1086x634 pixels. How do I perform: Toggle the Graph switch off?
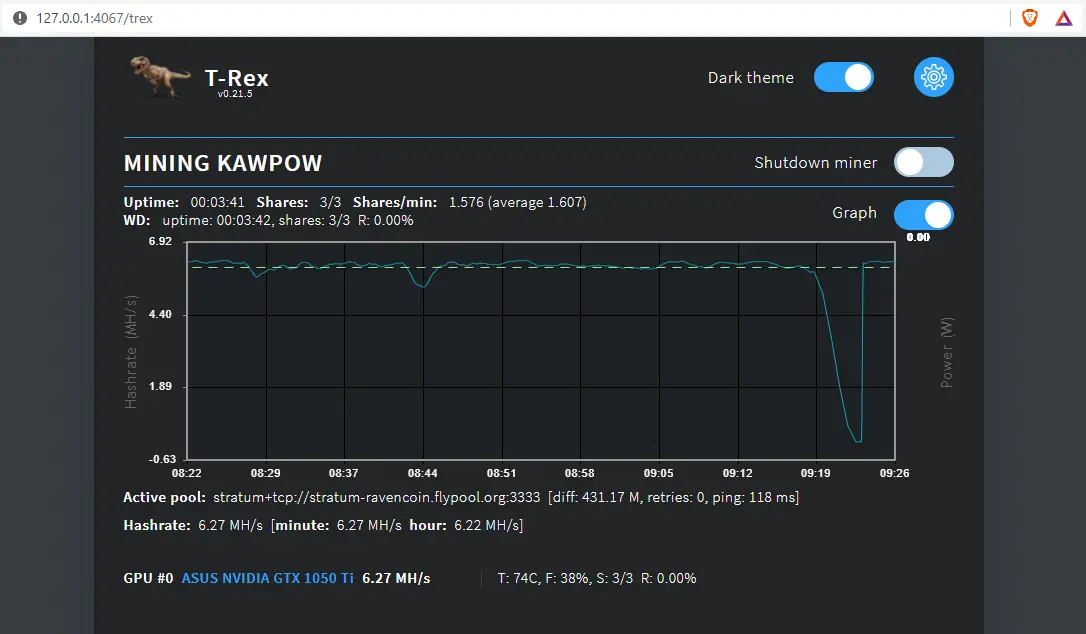pyautogui.click(x=924, y=215)
